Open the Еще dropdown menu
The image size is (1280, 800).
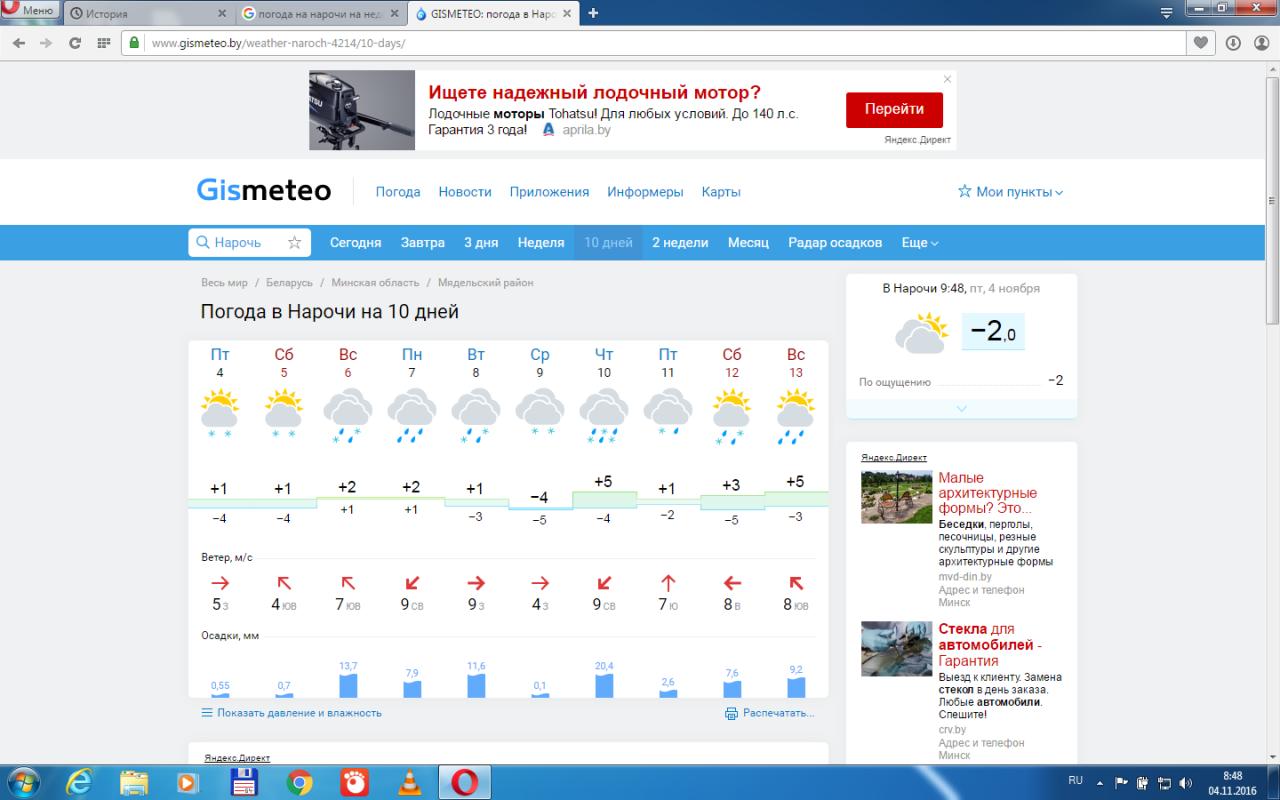pos(920,243)
